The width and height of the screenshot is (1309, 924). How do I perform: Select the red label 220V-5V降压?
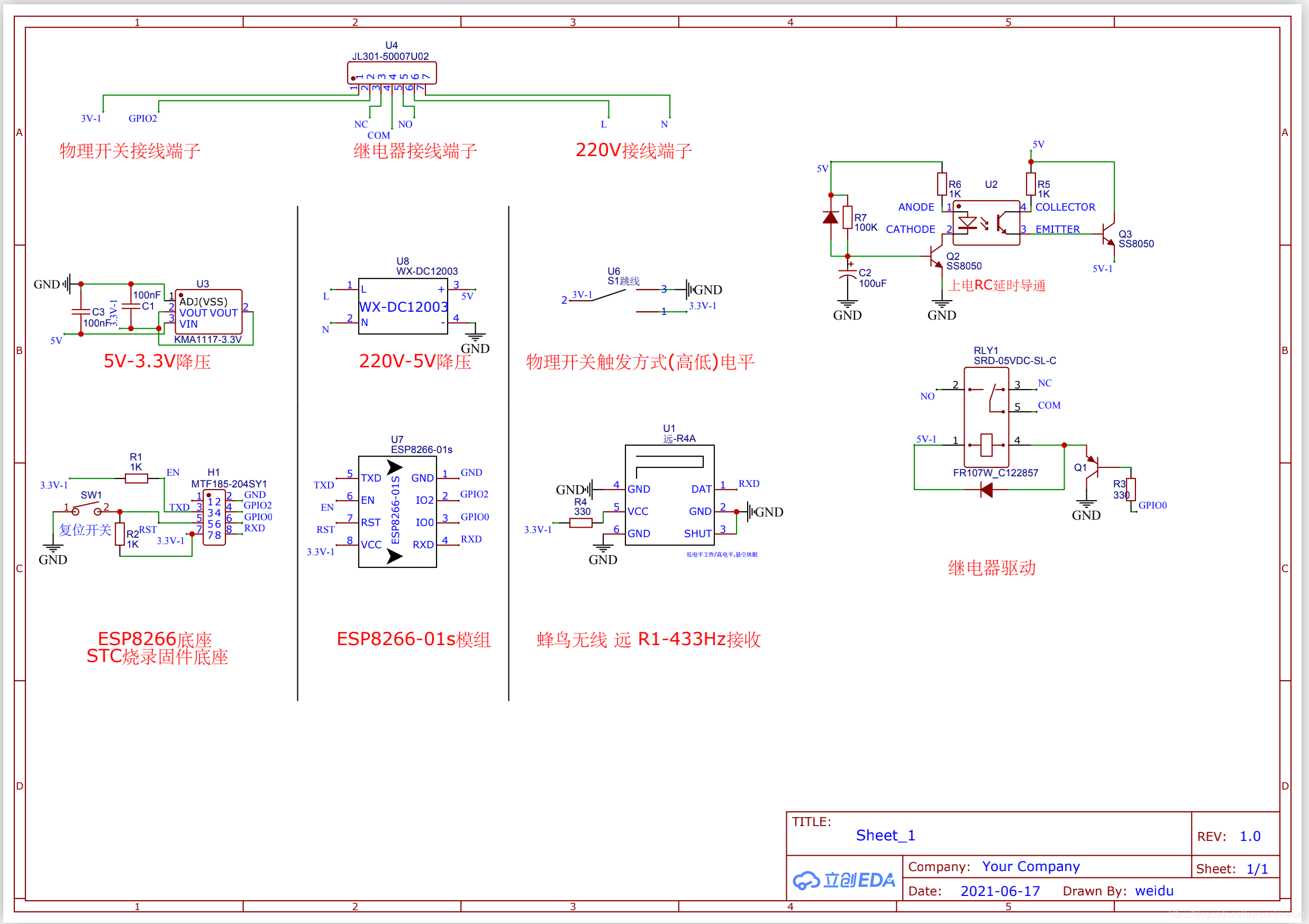415,361
